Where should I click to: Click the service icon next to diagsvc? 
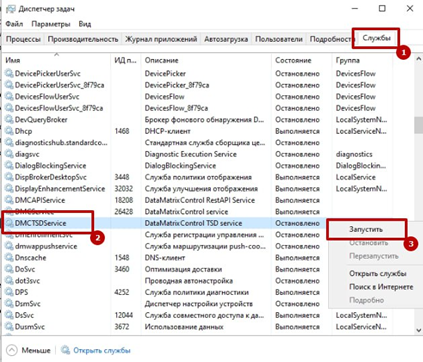(x=9, y=154)
